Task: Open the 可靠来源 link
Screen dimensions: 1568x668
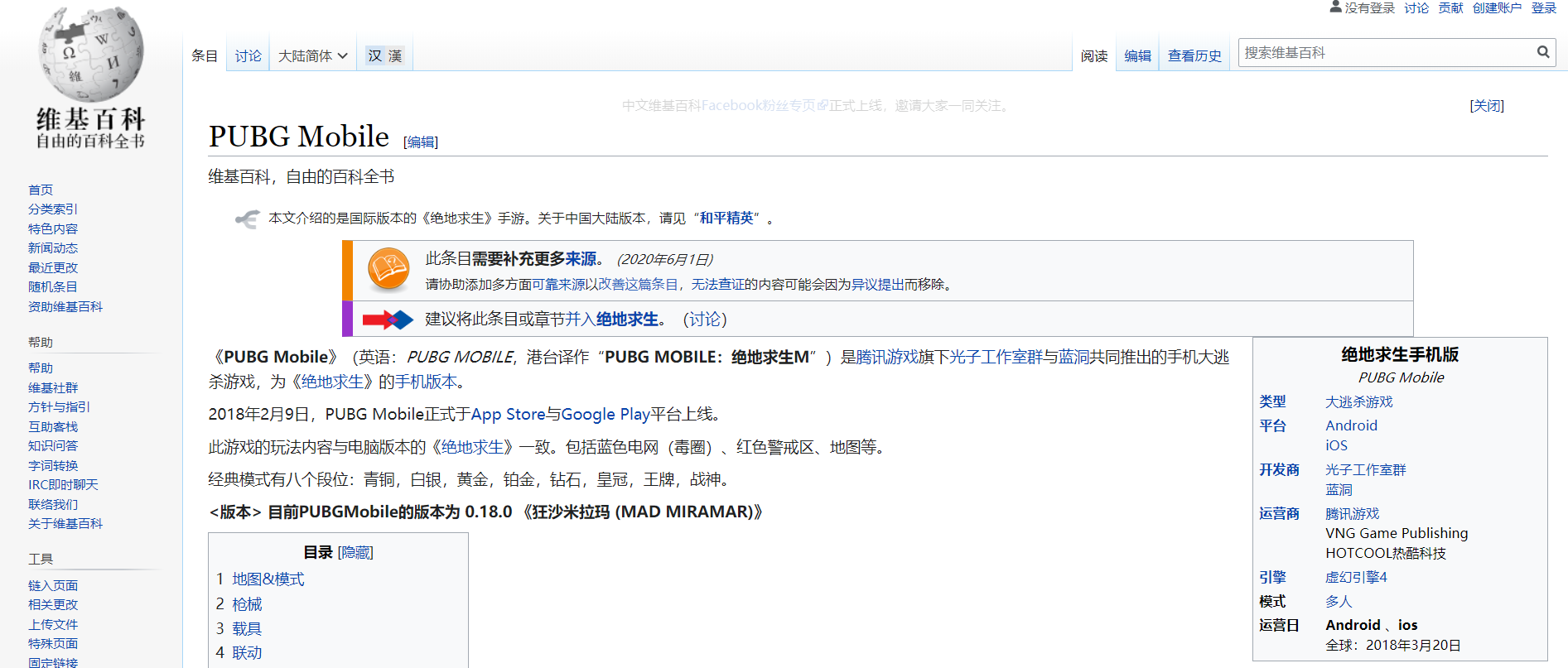Action: point(558,284)
